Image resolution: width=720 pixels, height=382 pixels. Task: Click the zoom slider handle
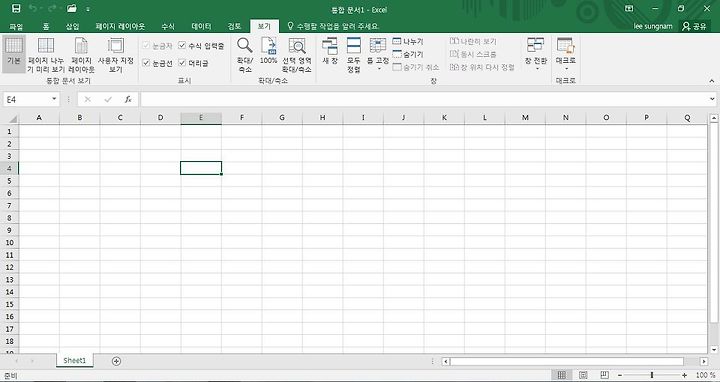pos(652,376)
